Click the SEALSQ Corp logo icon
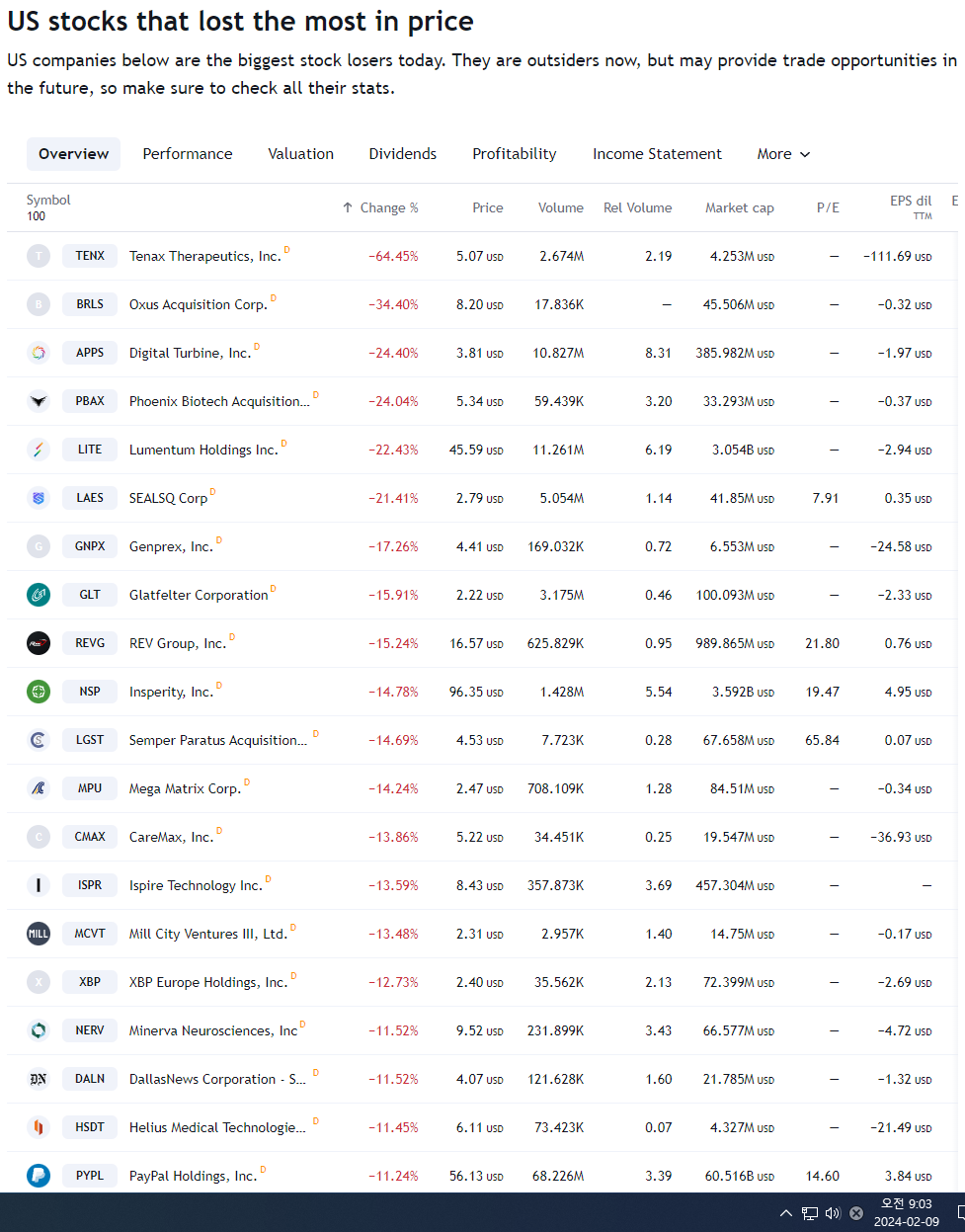The image size is (965, 1232). click(x=39, y=498)
